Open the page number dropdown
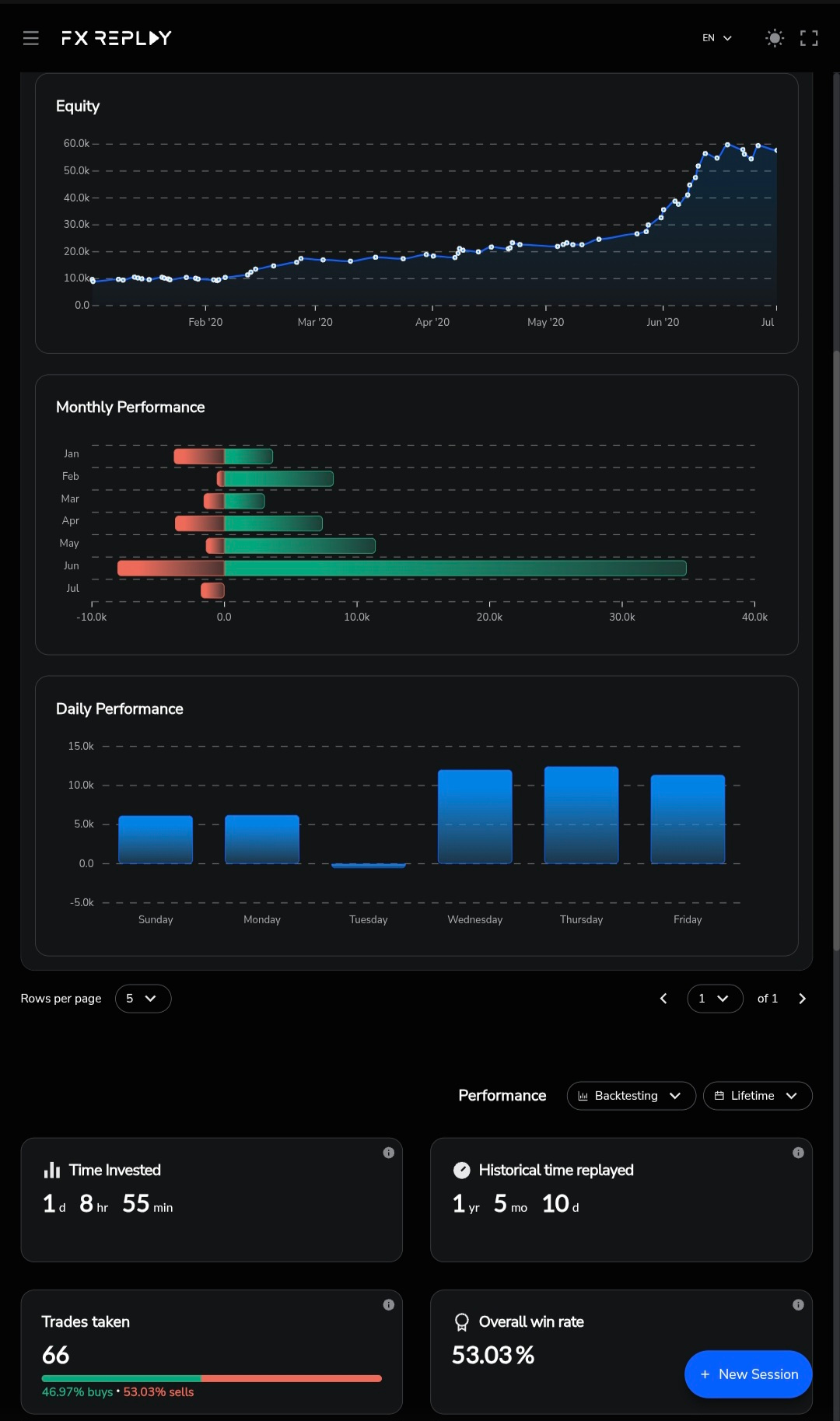 tap(715, 999)
